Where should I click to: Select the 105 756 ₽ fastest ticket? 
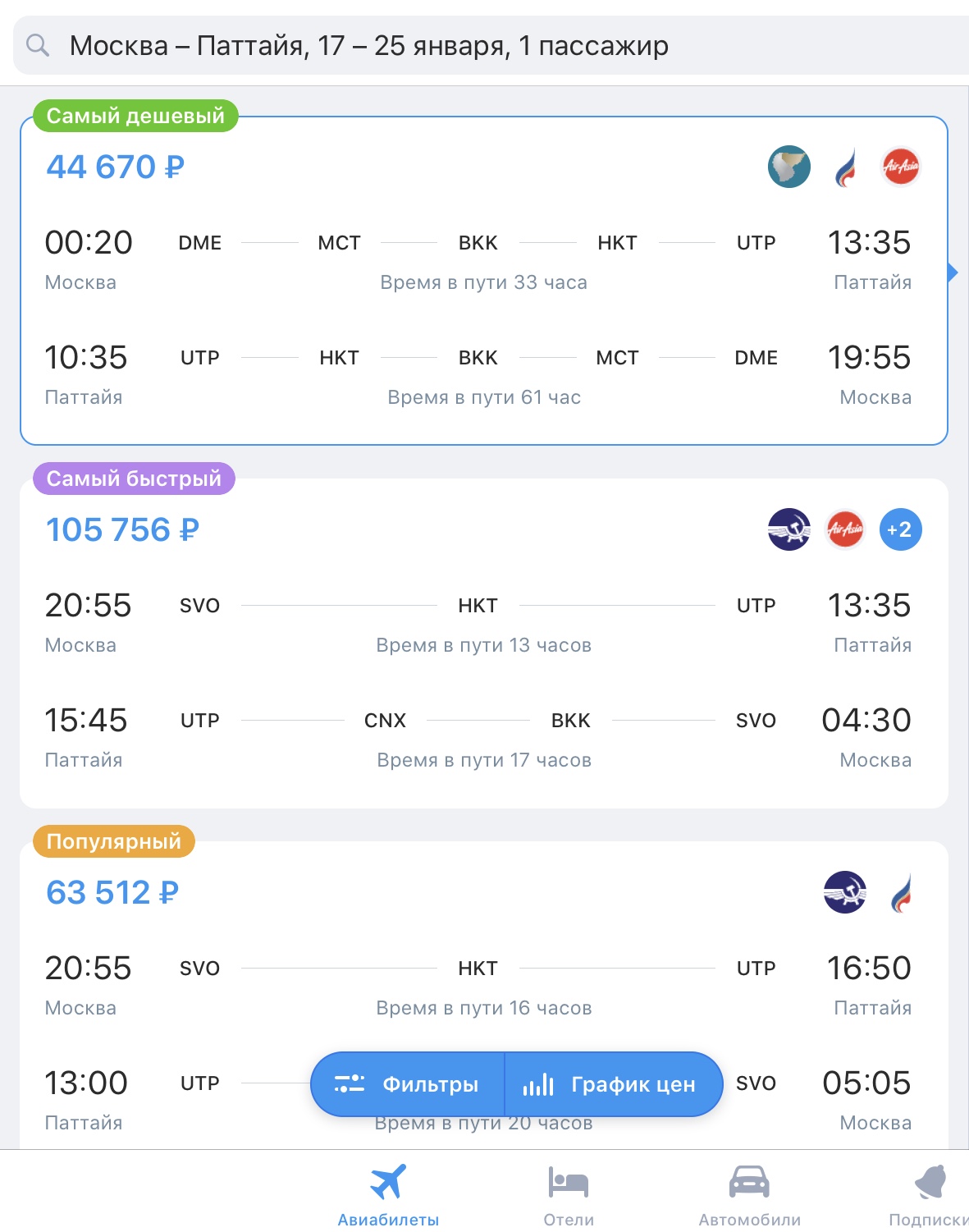point(484,643)
